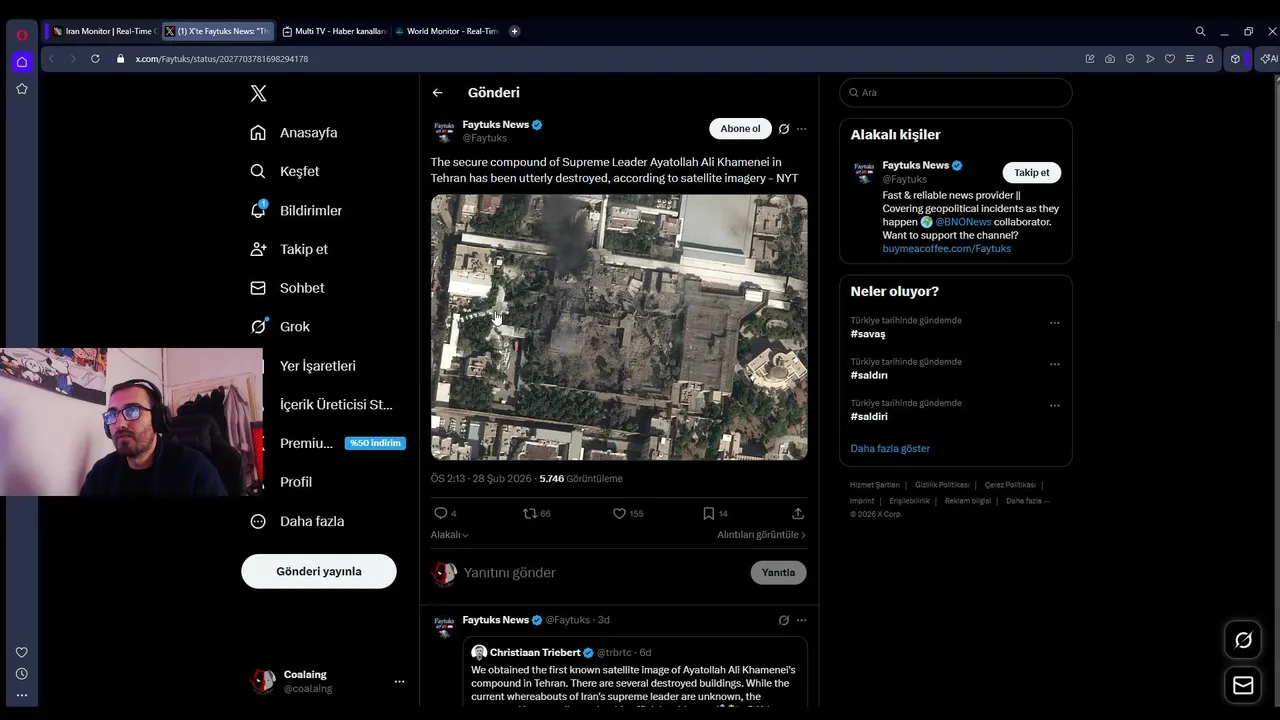Image resolution: width=1280 pixels, height=720 pixels.
Task: Open @BNONews link in bio
Action: (x=963, y=222)
